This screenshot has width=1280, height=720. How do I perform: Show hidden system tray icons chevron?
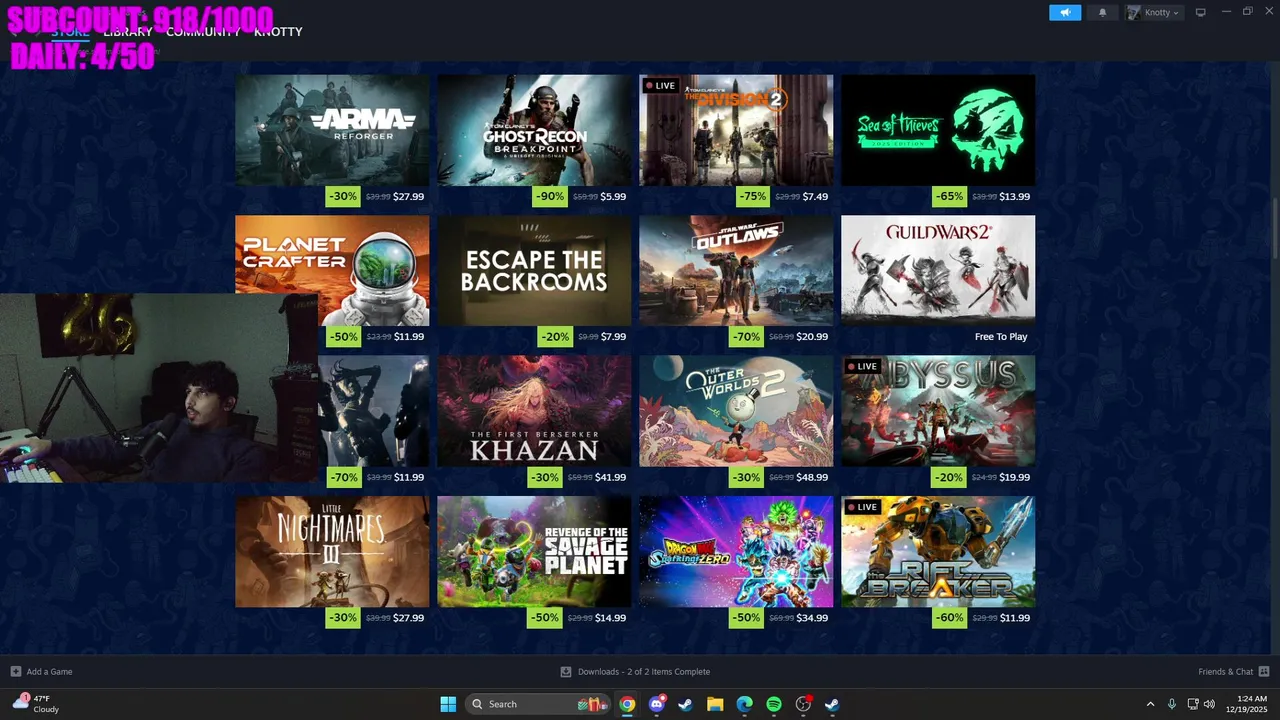[1150, 704]
